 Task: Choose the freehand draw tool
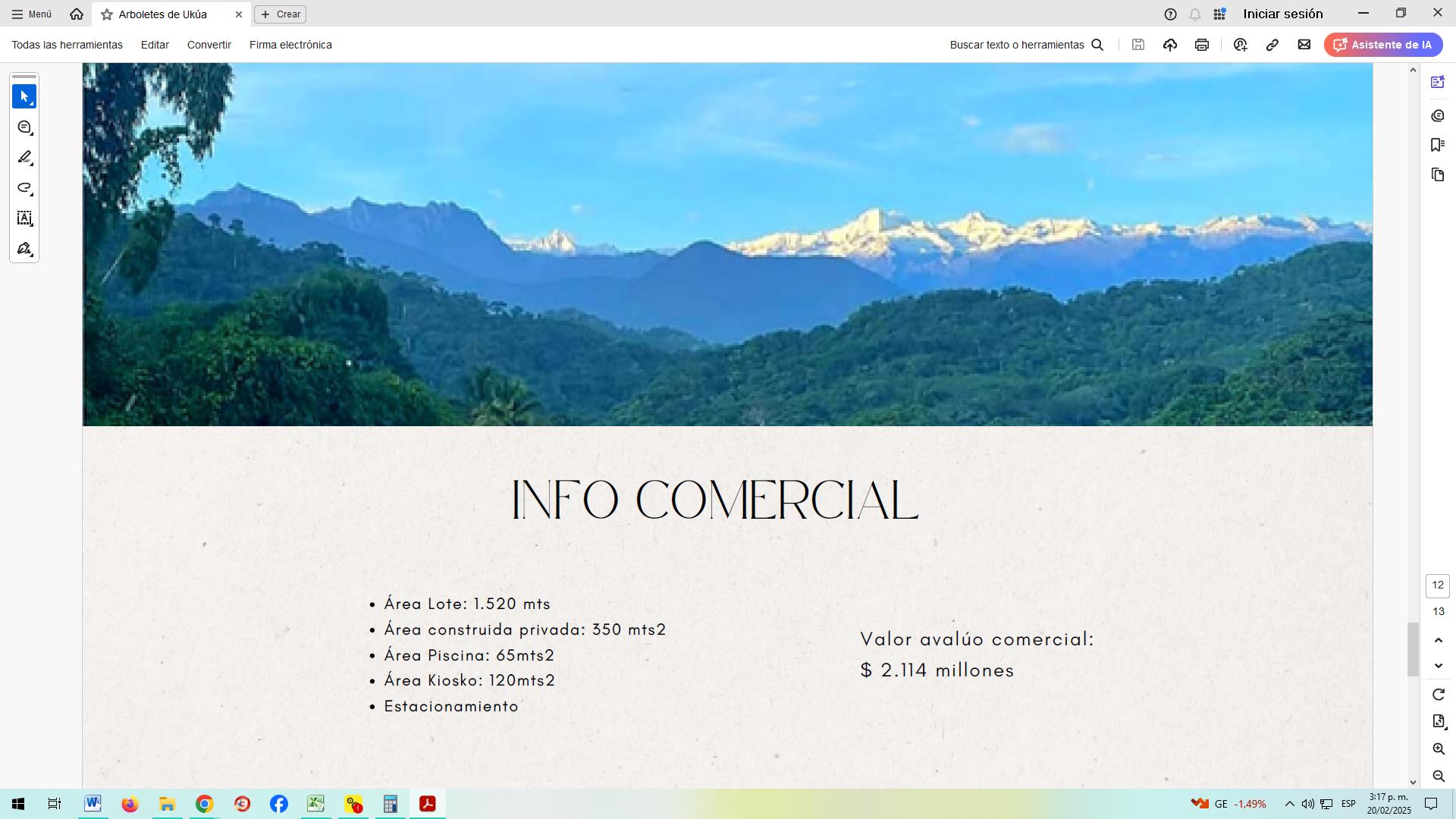(x=24, y=188)
